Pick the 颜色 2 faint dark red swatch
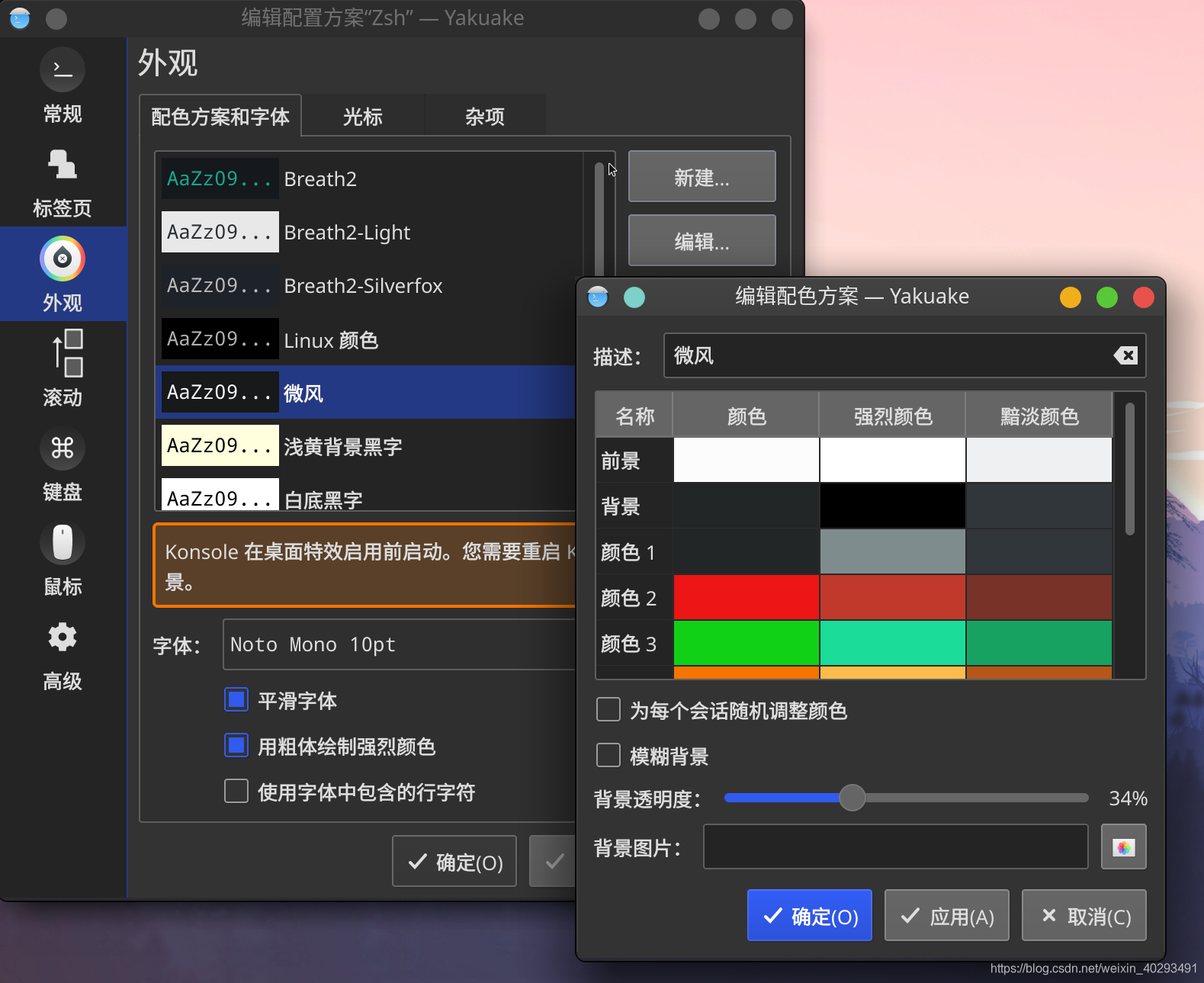This screenshot has width=1204, height=983. (x=1039, y=597)
